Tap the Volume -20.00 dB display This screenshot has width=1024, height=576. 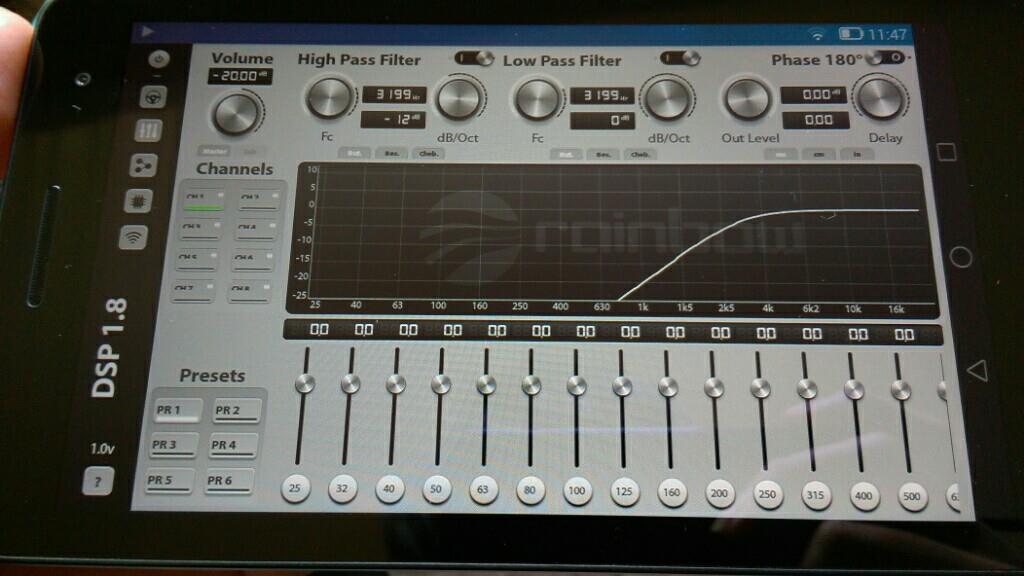(x=240, y=76)
